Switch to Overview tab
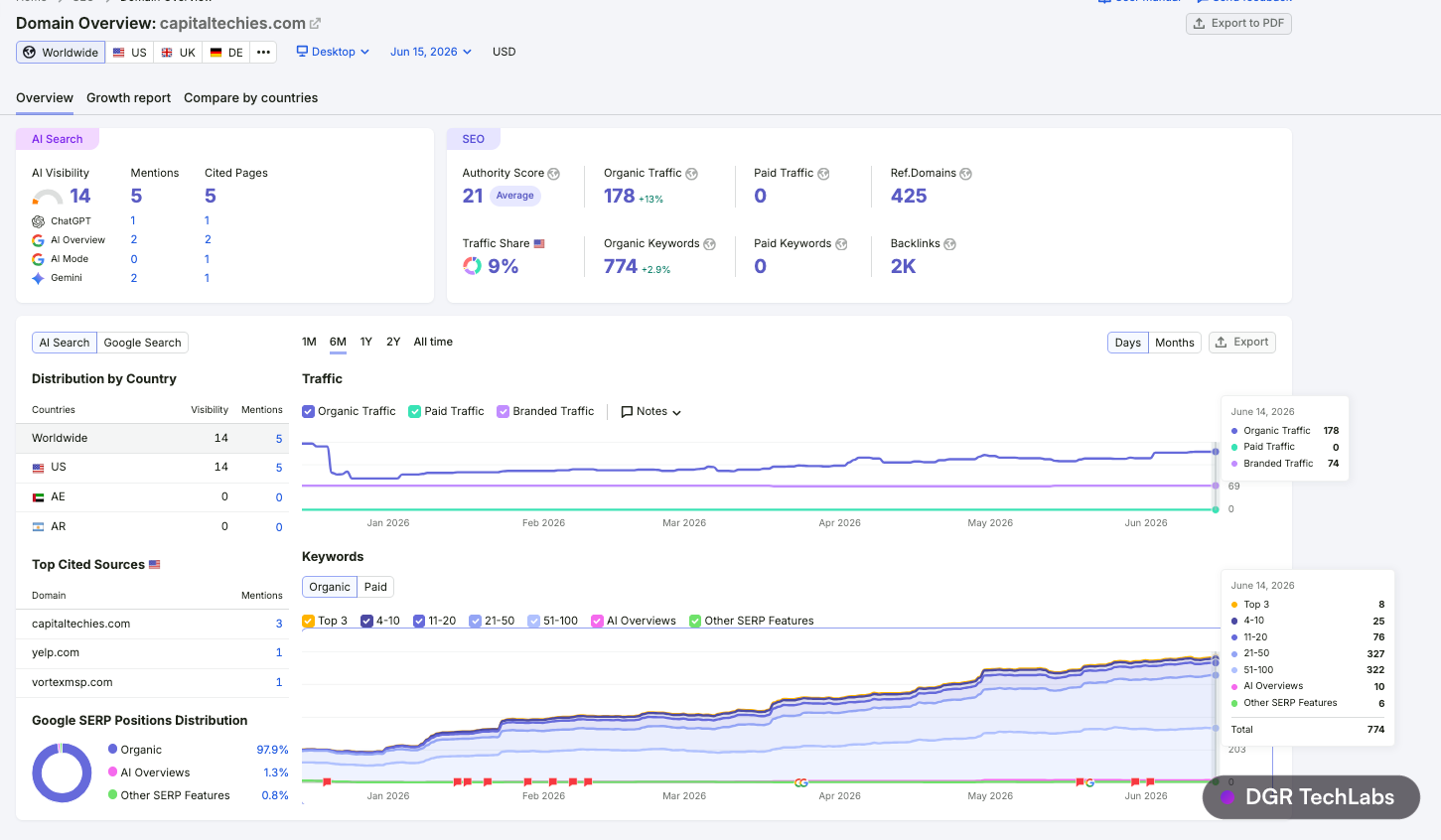The height and width of the screenshot is (840, 1441). [x=45, y=98]
